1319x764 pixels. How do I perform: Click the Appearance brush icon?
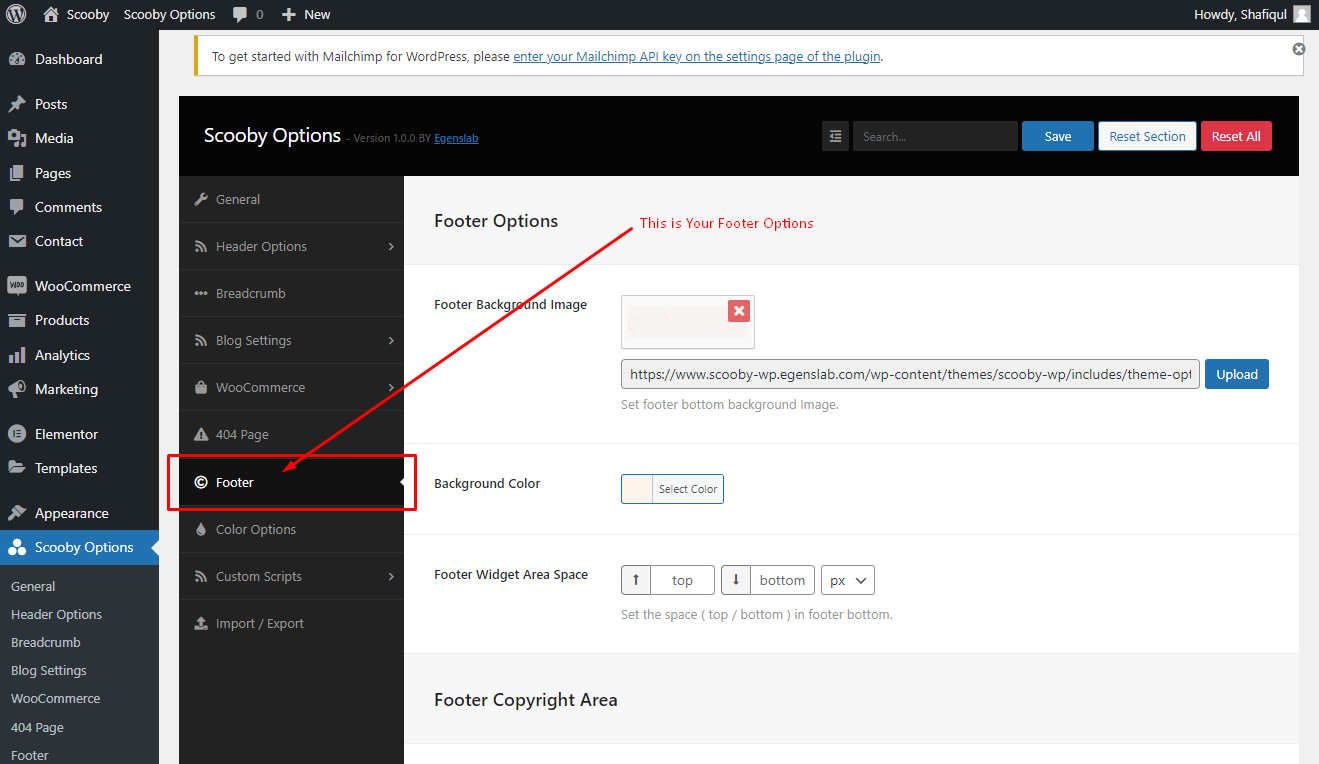[x=17, y=513]
